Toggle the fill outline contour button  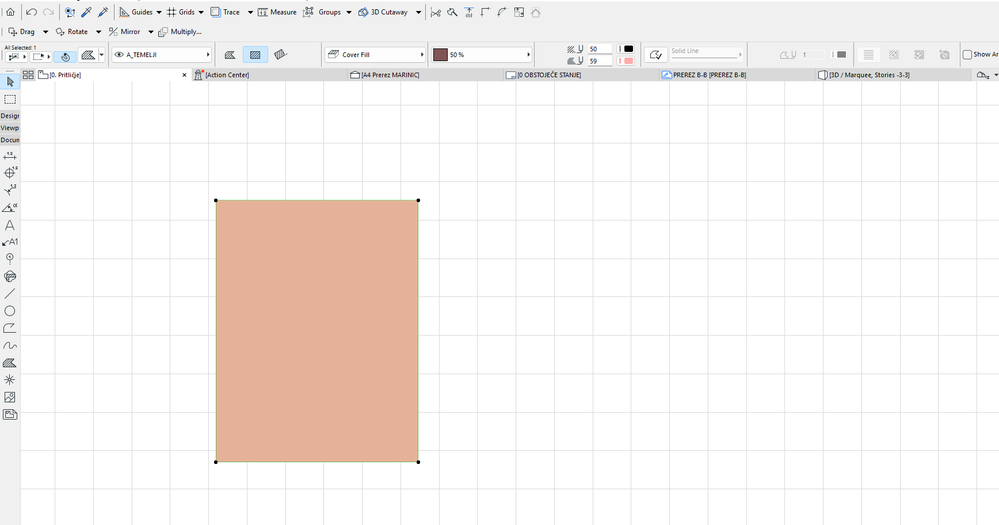point(655,55)
